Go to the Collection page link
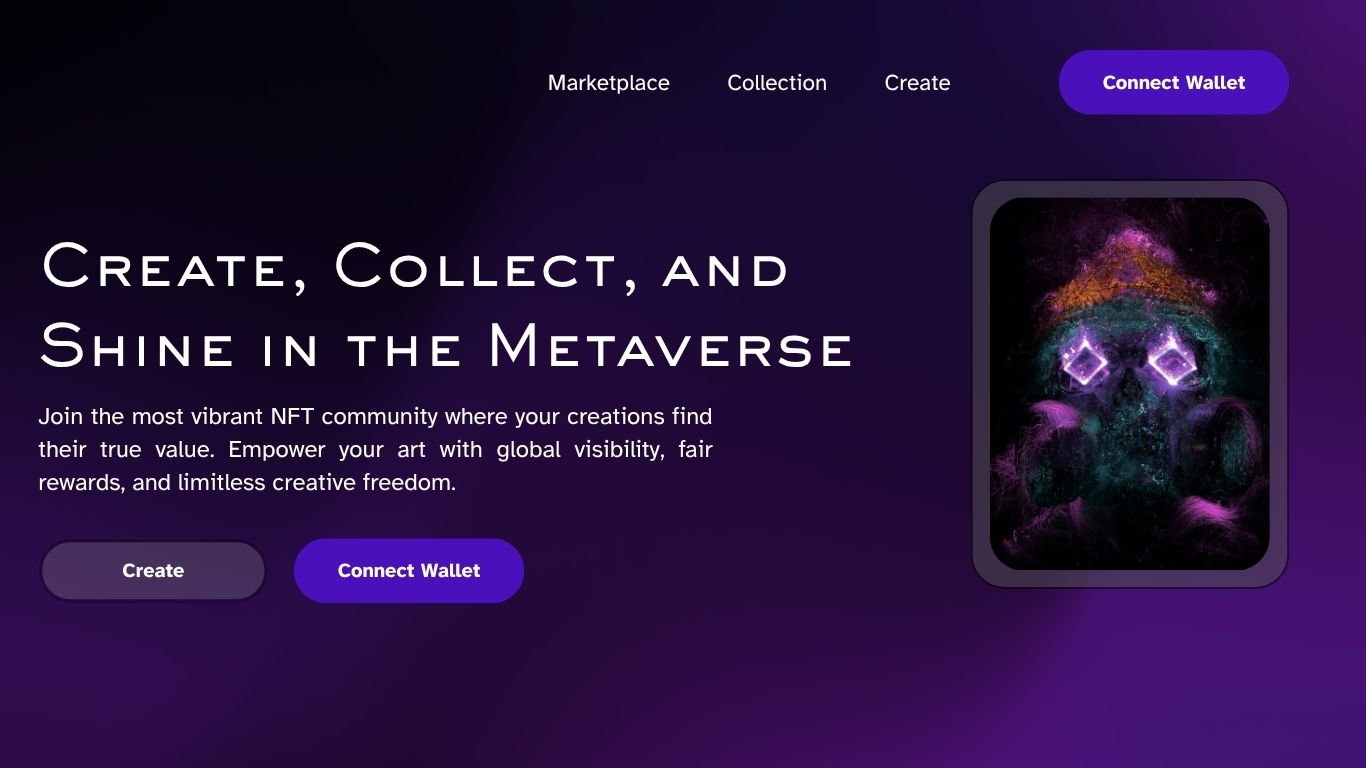 [x=777, y=83]
